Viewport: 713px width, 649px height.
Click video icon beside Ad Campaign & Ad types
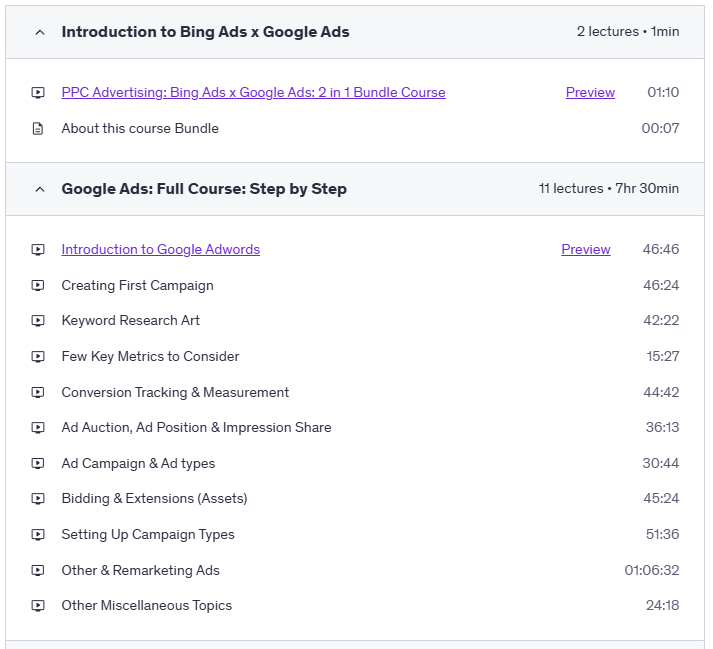coord(38,464)
